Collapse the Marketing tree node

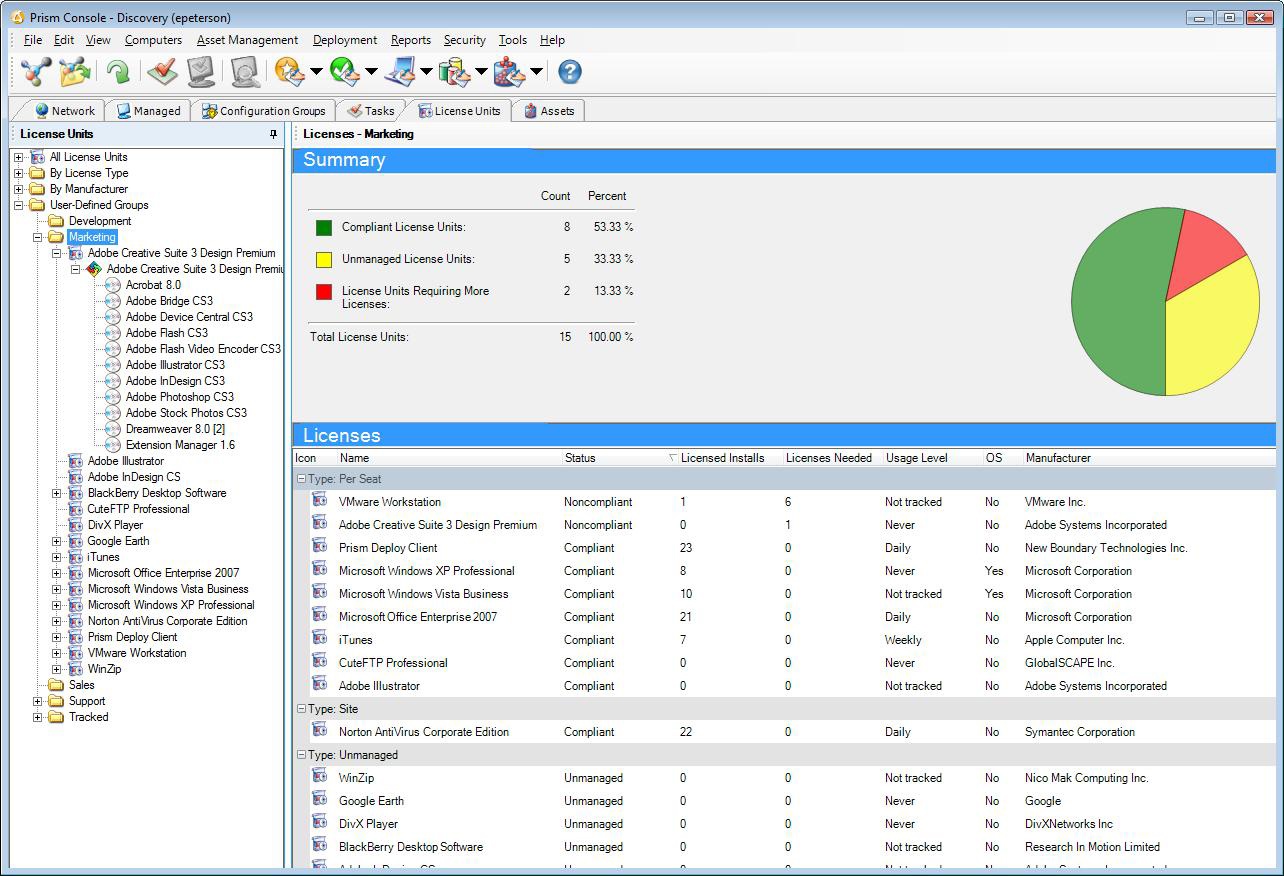tap(37, 237)
